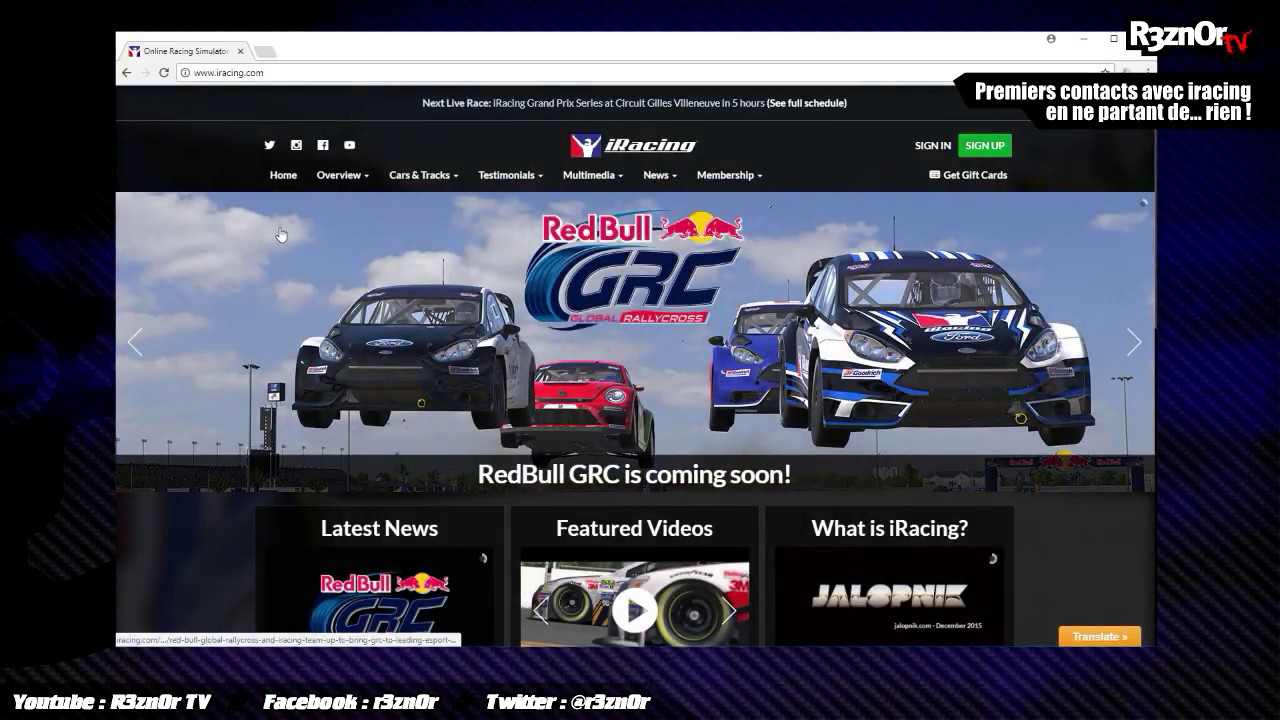This screenshot has height=720, width=1280.
Task: Click the Featured Videos heading
Action: point(634,528)
